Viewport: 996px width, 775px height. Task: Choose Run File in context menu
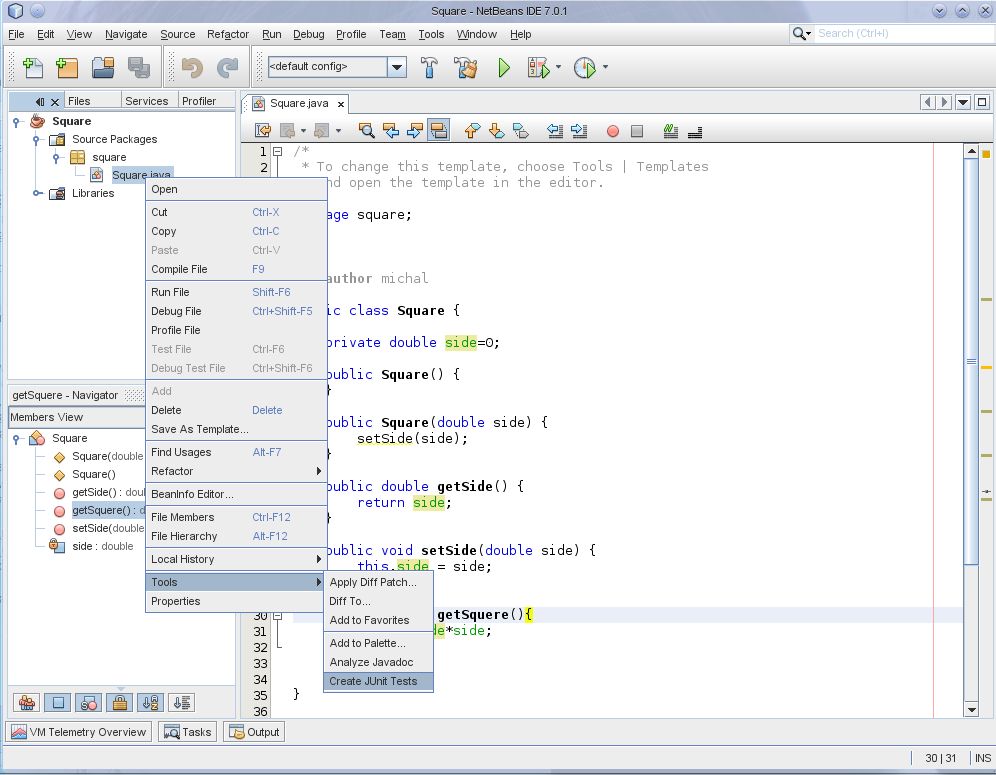click(x=236, y=292)
